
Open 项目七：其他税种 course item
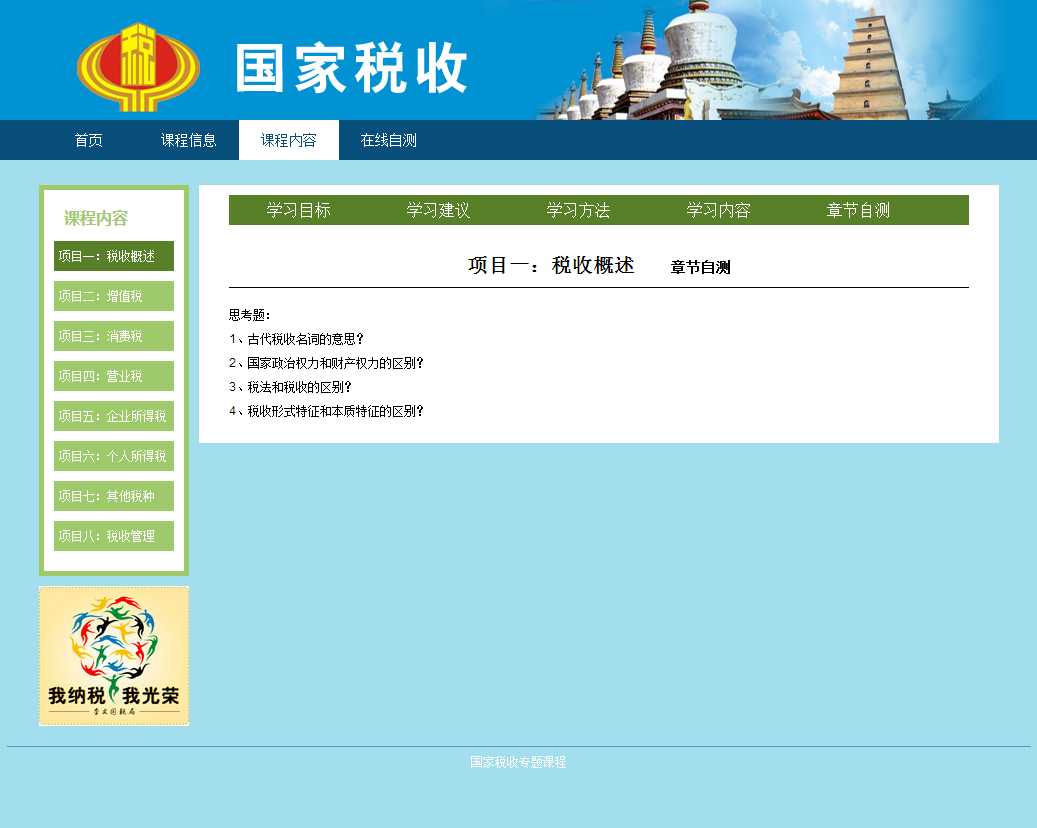tap(114, 496)
